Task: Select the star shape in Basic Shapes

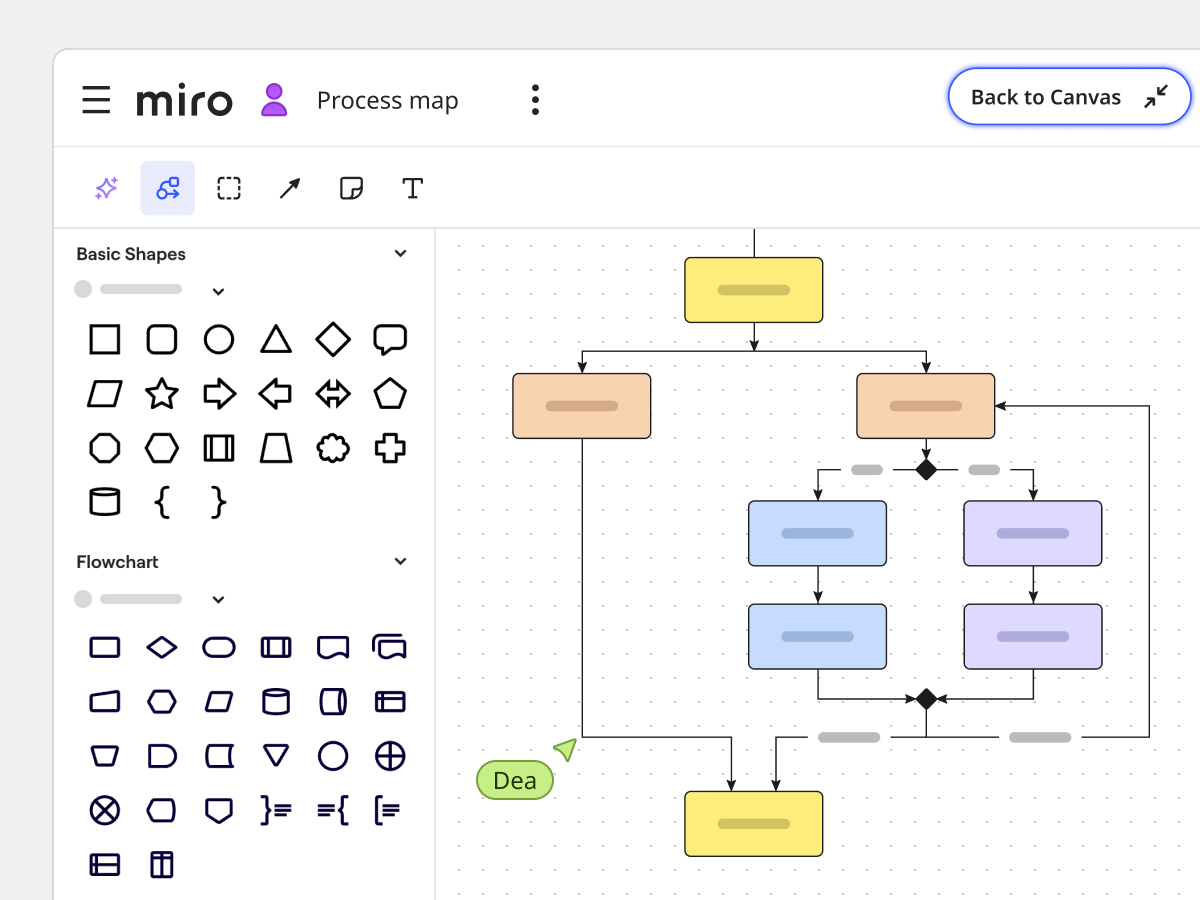Action: pyautogui.click(x=162, y=394)
